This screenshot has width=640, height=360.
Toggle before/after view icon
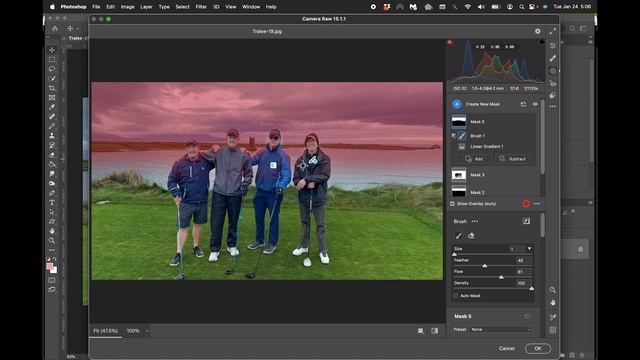tap(435, 331)
